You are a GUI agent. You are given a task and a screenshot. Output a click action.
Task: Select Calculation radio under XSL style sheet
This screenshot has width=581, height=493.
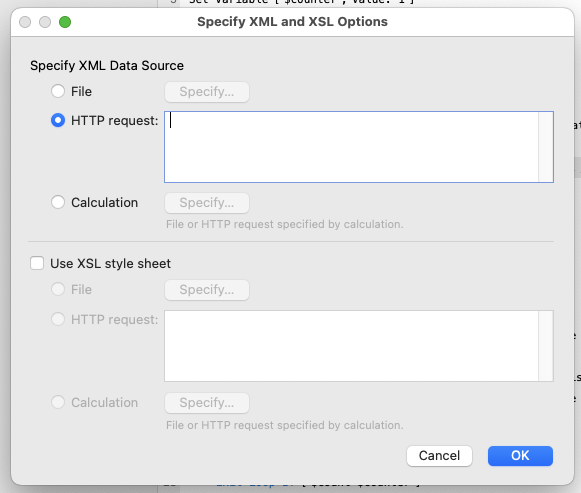point(58,402)
